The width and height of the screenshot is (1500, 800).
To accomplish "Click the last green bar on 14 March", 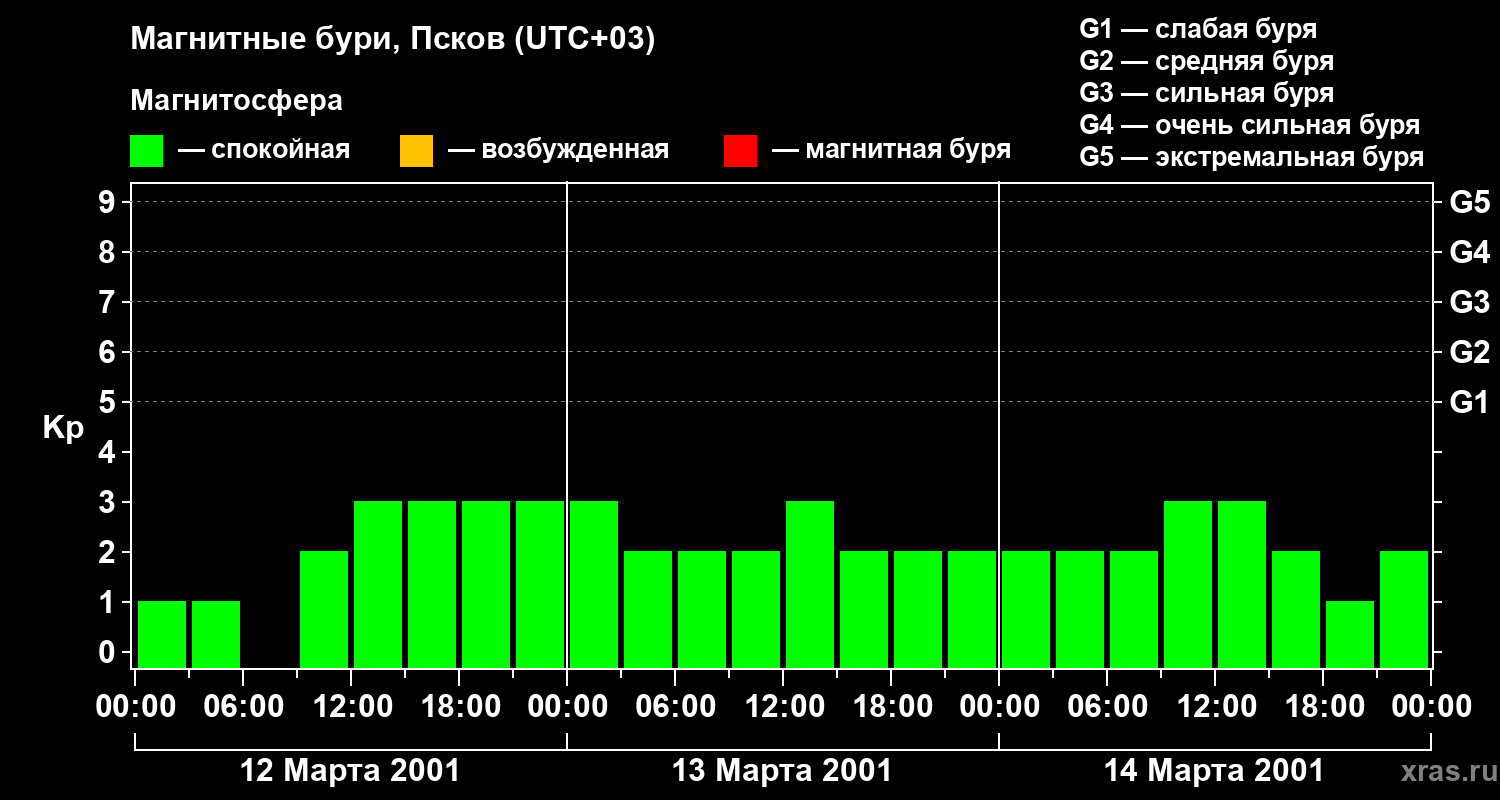I will 1404,609.
